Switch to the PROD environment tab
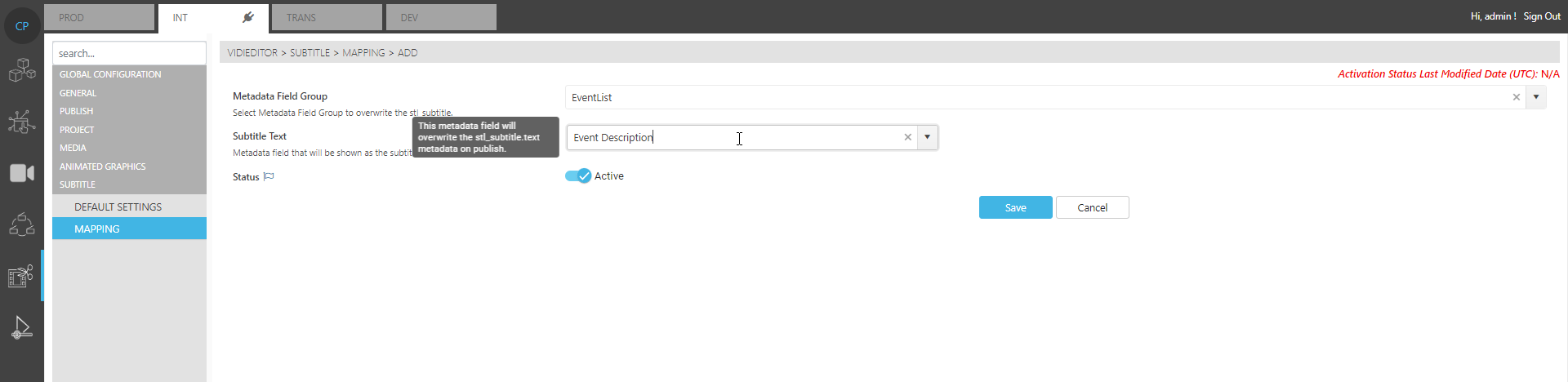Screen dimensions: 1568x382 click(99, 17)
